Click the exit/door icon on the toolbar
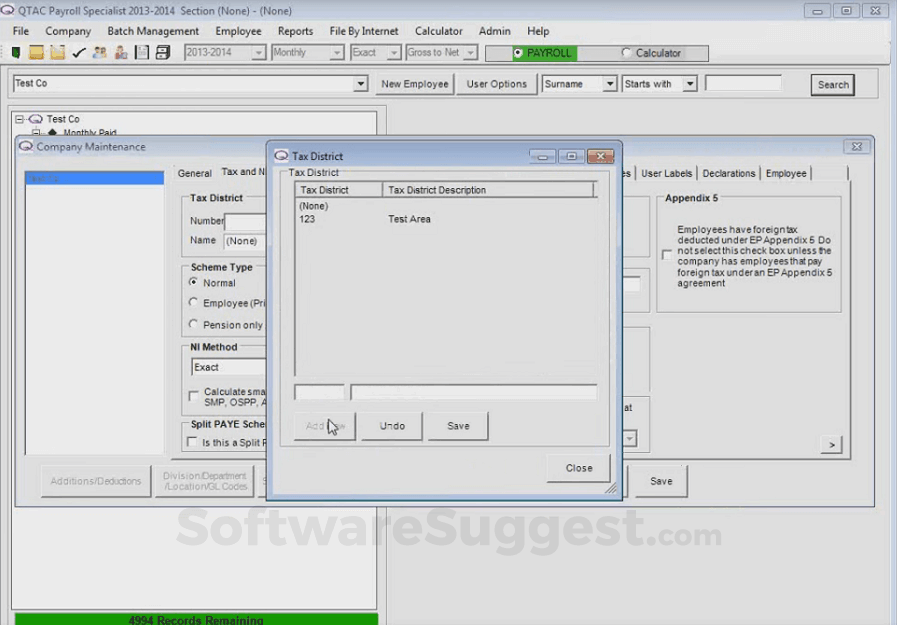 [x=17, y=51]
